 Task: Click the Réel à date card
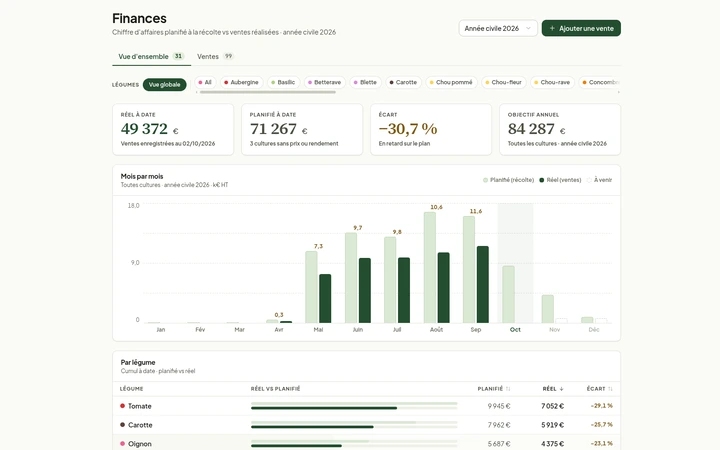tap(173, 129)
